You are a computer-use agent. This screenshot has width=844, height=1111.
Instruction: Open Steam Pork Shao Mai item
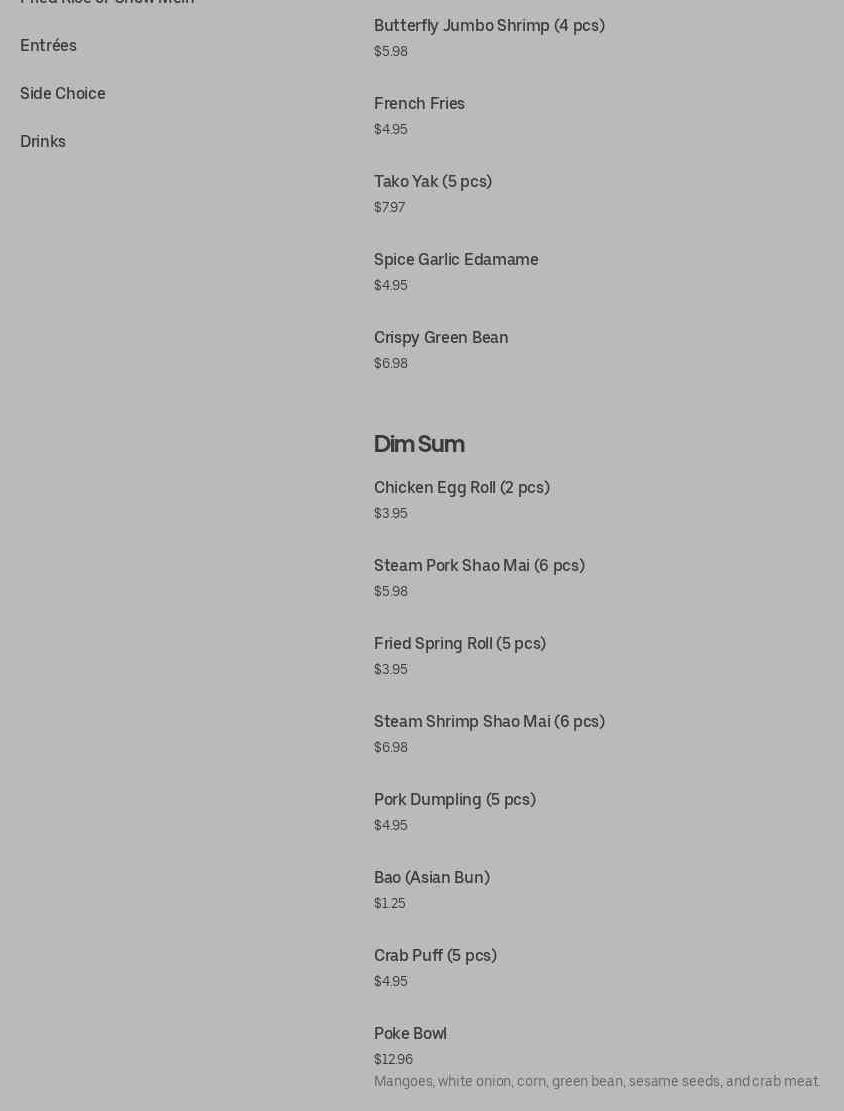[x=479, y=566]
